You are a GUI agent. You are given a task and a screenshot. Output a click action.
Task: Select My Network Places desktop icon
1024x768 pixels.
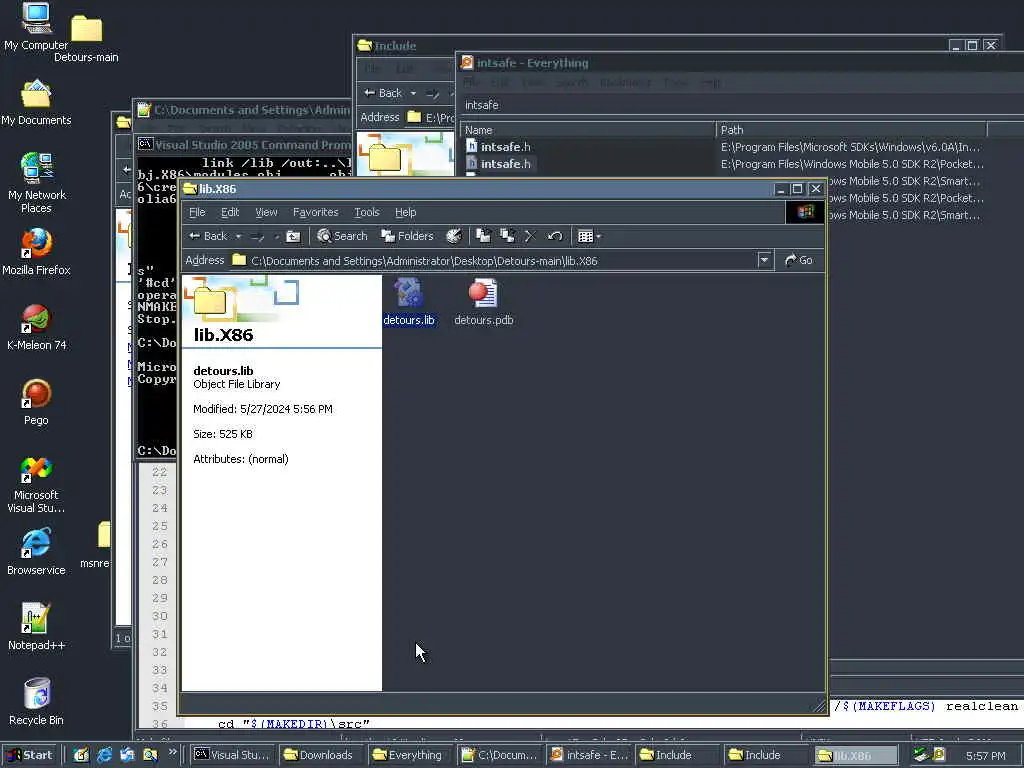click(x=36, y=183)
